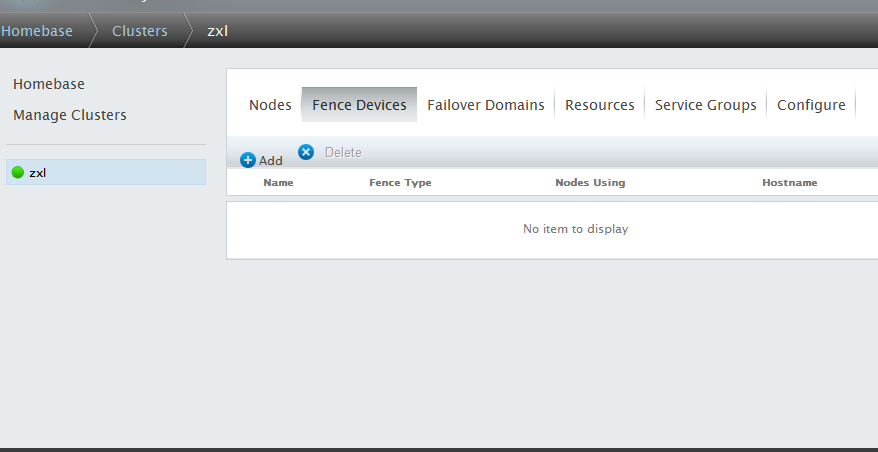Open the Nodes tab
878x452 pixels.
[270, 105]
